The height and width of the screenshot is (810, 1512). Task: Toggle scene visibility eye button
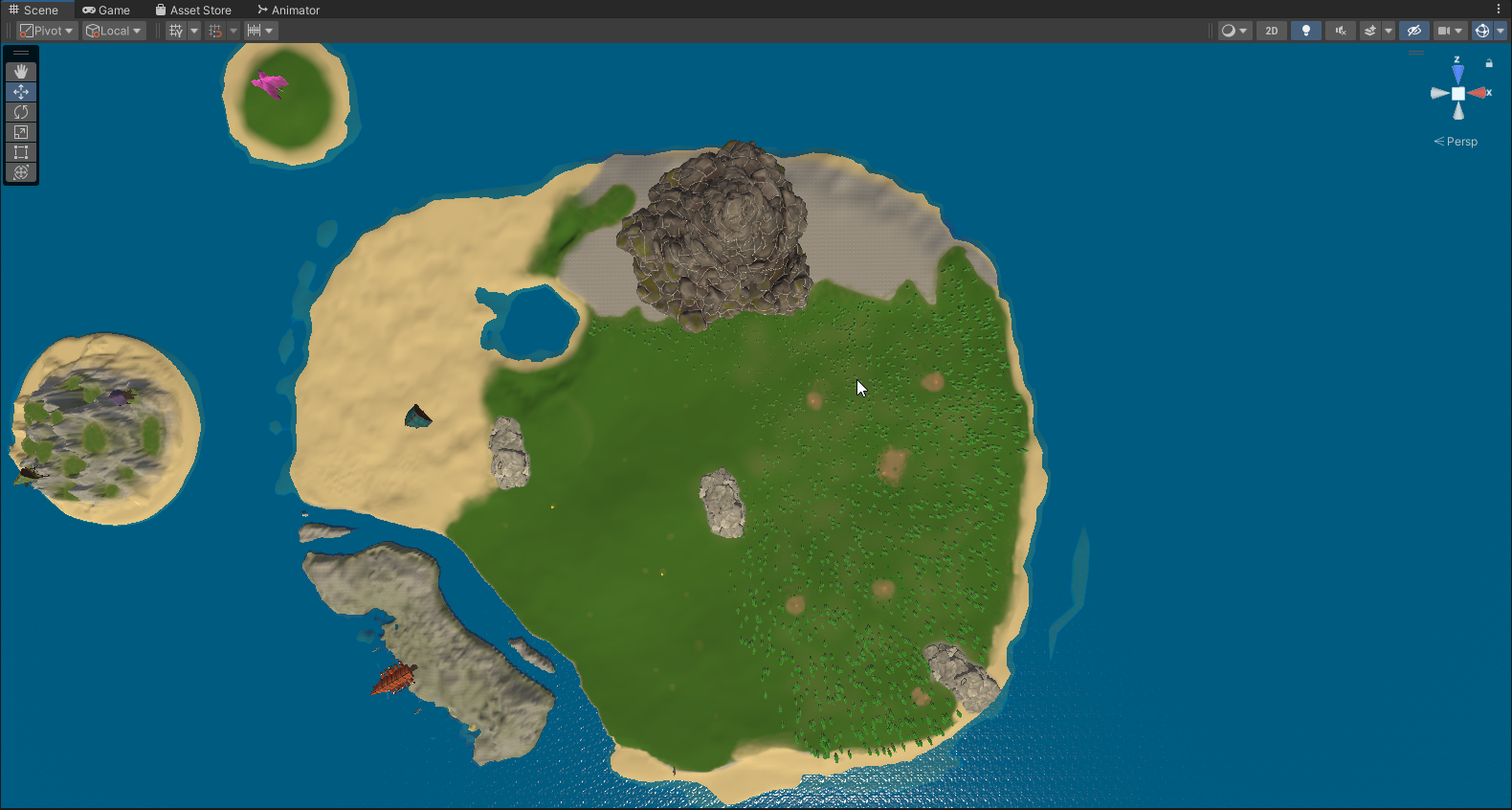(1413, 31)
